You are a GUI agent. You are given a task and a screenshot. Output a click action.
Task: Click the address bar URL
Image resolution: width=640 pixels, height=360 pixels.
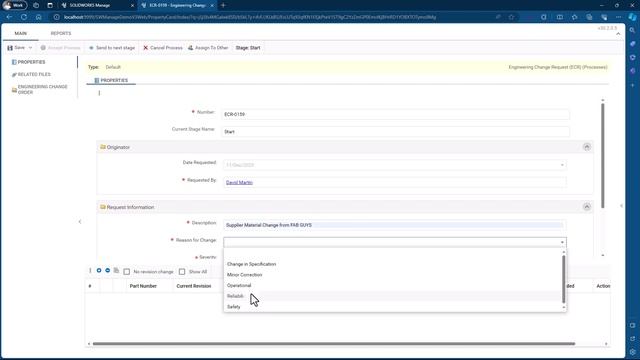pyautogui.click(x=250, y=17)
